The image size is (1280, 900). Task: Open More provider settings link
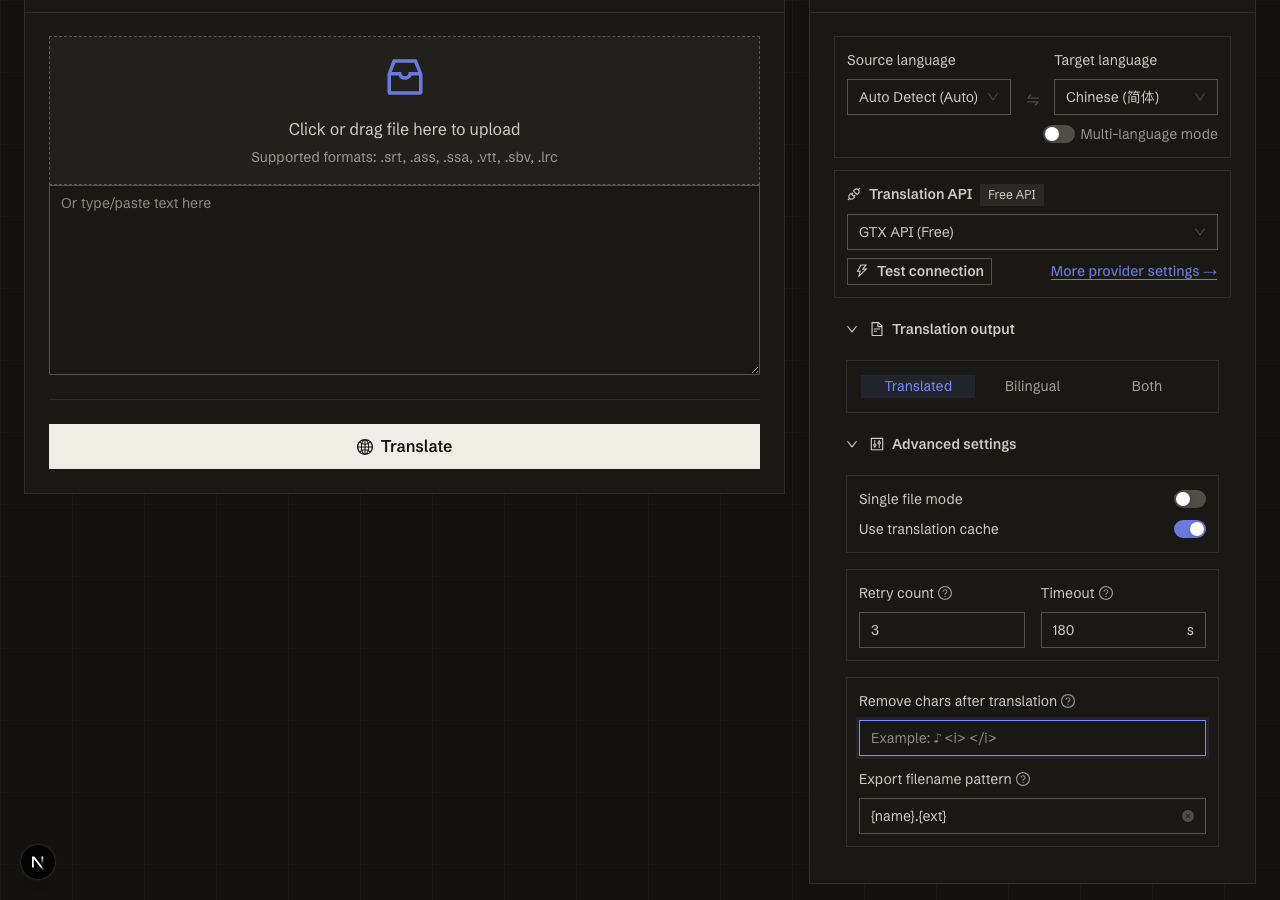point(1134,271)
